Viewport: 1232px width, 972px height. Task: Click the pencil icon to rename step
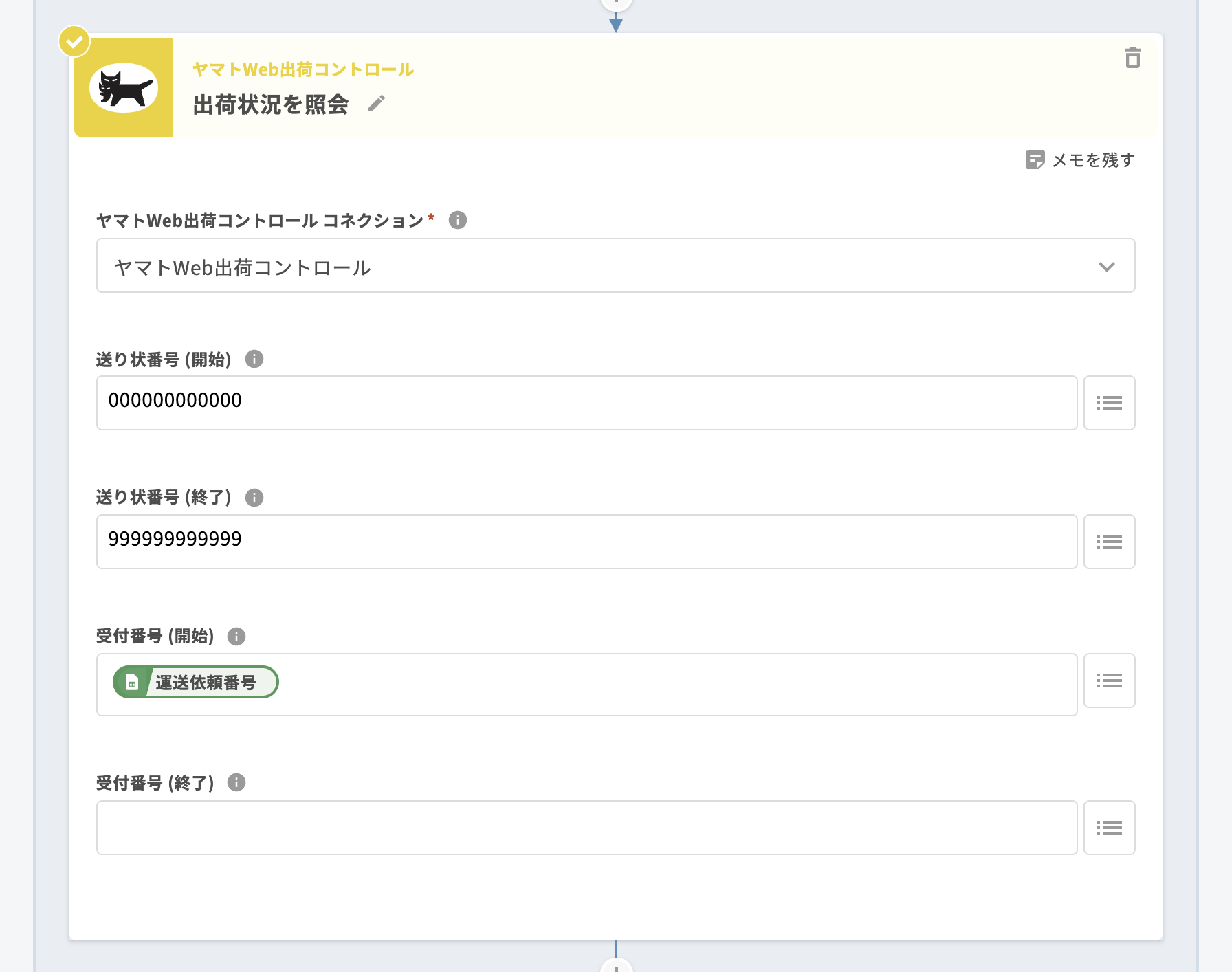(x=377, y=104)
